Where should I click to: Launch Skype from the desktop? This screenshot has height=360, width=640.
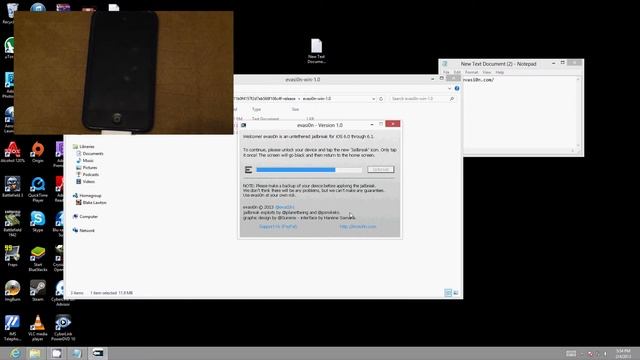[38, 221]
